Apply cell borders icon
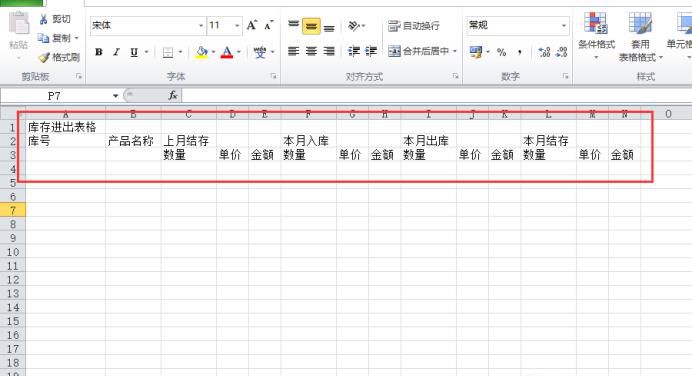This screenshot has height=376, width=692. pyautogui.click(x=168, y=53)
